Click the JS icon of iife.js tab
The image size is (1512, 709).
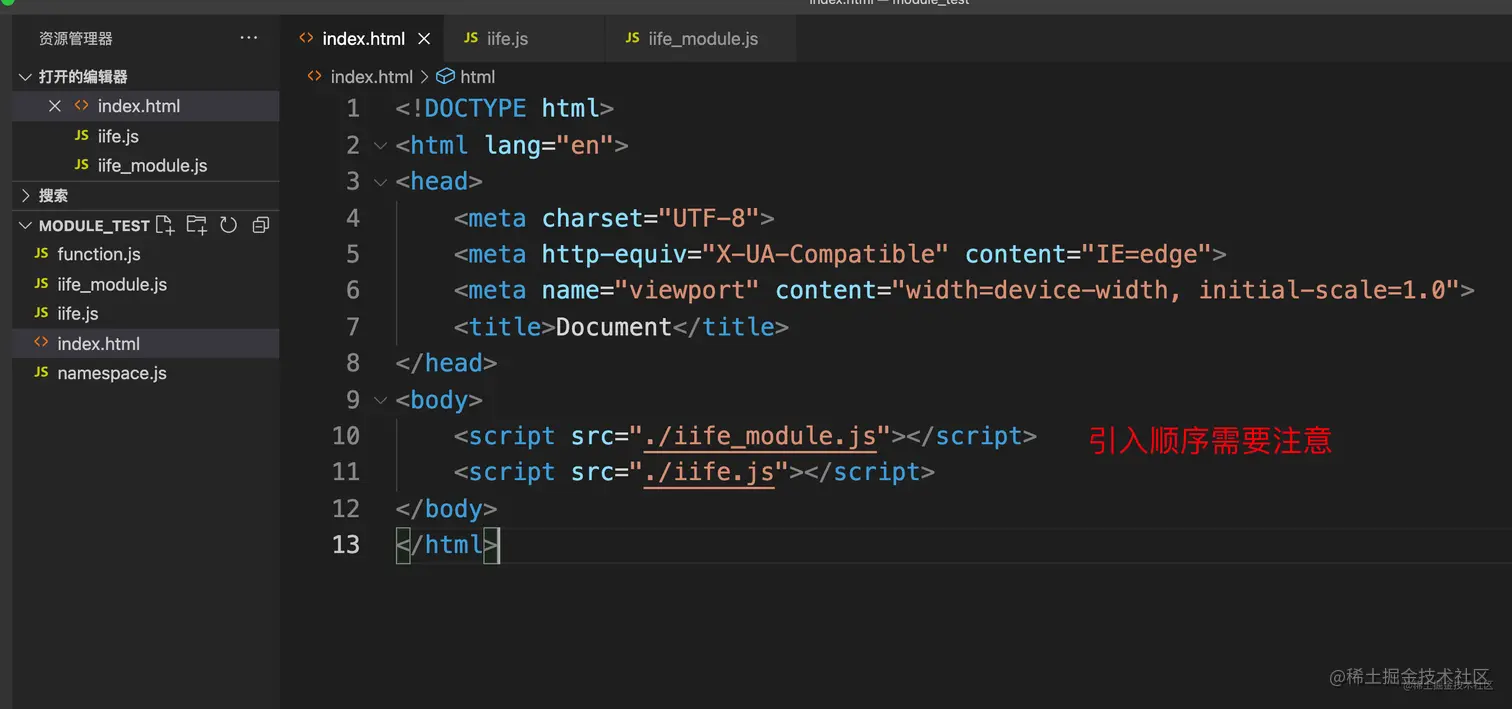pos(471,38)
